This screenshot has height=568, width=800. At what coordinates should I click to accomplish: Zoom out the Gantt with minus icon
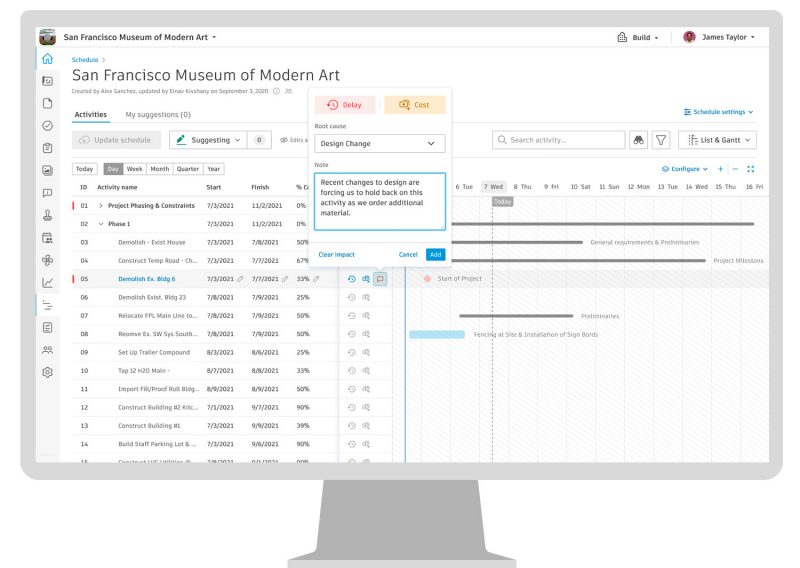[735, 169]
